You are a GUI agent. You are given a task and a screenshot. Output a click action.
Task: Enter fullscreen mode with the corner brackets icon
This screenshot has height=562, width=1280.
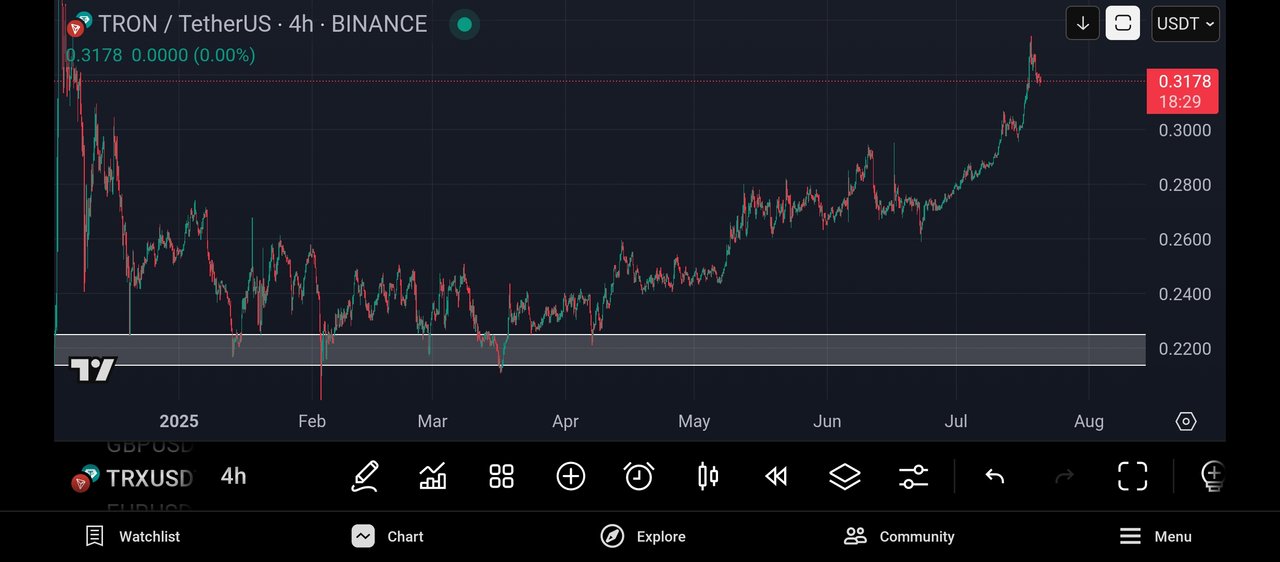[x=1132, y=476]
